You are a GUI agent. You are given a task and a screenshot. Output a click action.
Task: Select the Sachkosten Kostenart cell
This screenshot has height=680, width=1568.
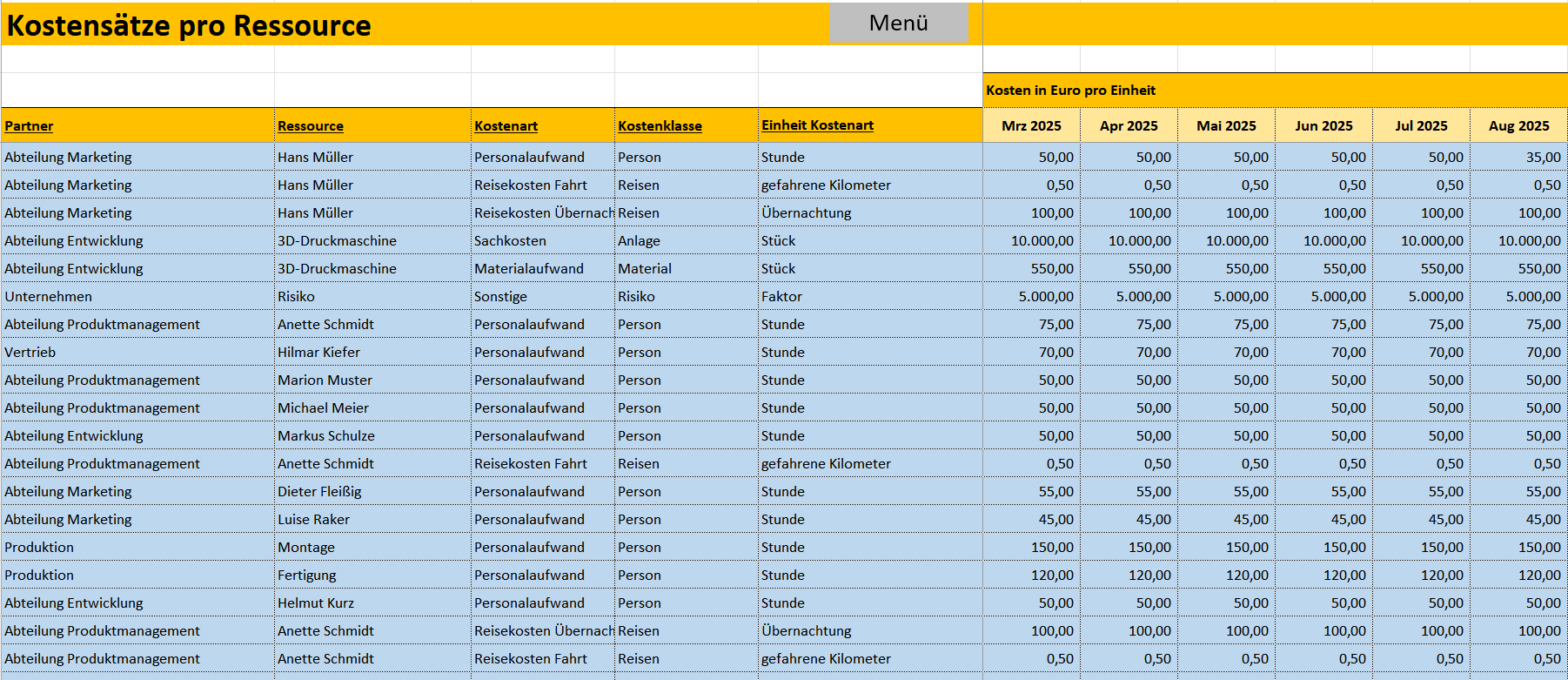click(543, 240)
